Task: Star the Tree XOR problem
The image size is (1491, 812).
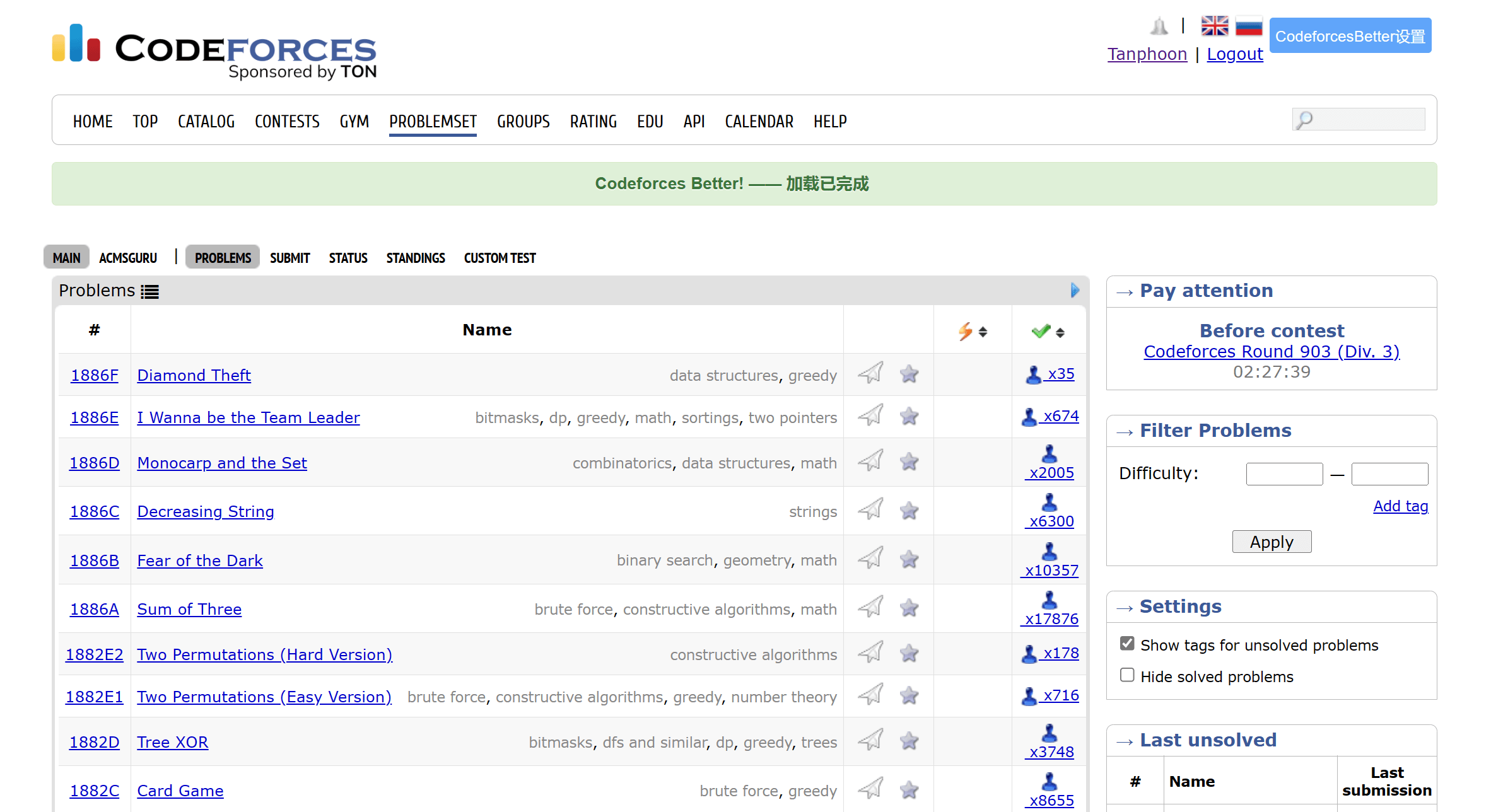Action: [x=909, y=741]
